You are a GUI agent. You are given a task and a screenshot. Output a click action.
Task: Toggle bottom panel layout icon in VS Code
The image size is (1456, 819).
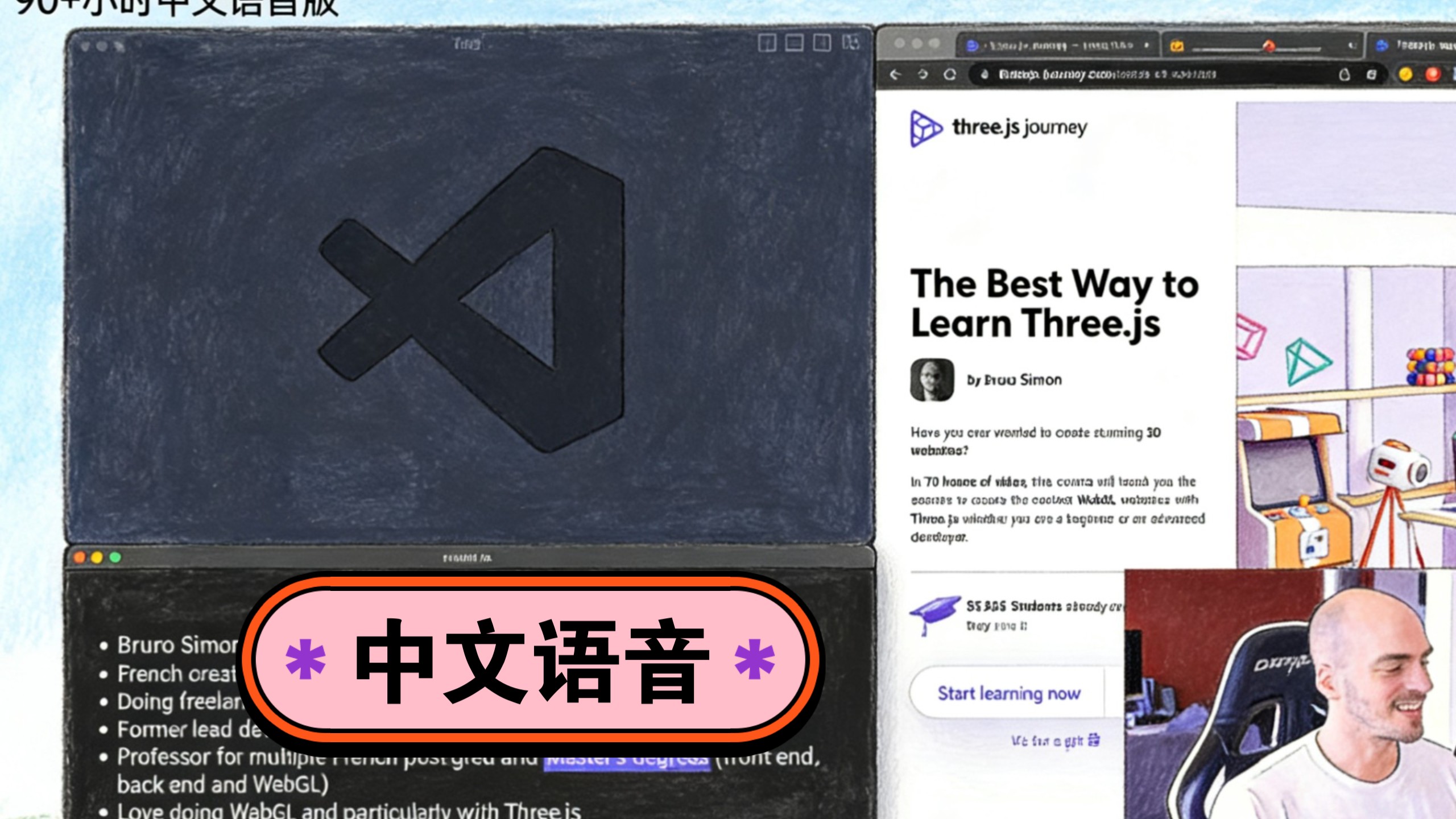(795, 43)
